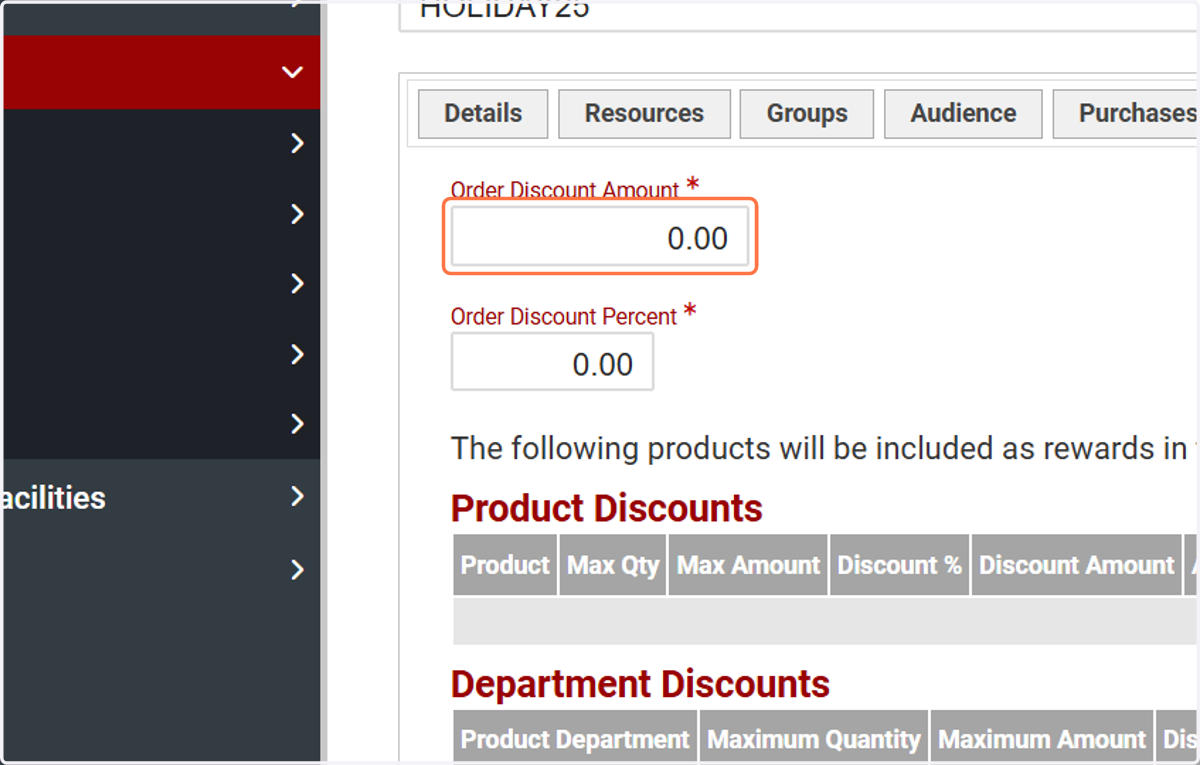This screenshot has height=765, width=1200.
Task: Expand the facilities sidebar item
Action: coord(160,497)
